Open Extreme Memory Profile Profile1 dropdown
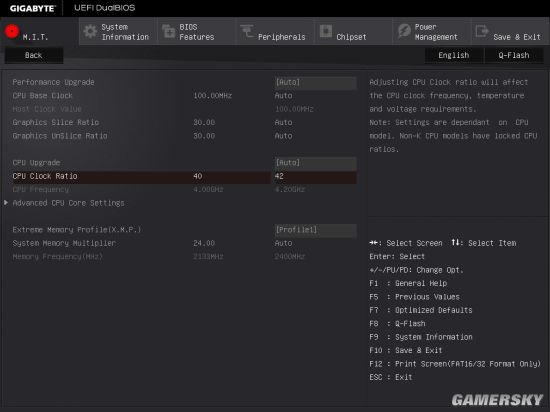 (x=315, y=230)
